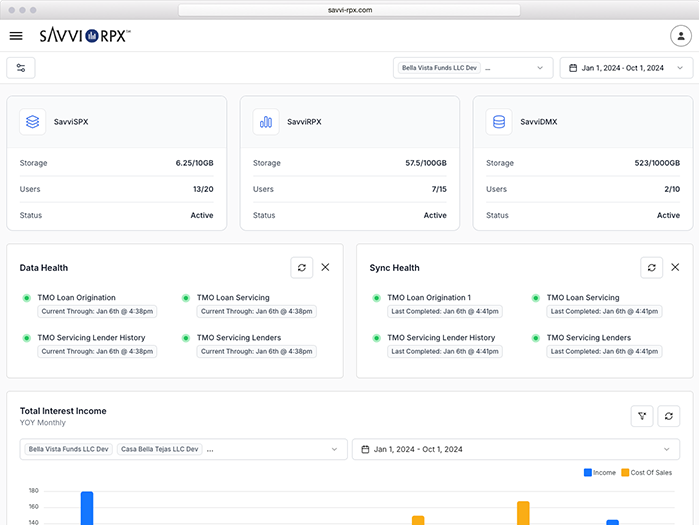
Task: Open the Total Interest Income filter funnel
Action: [x=642, y=416]
